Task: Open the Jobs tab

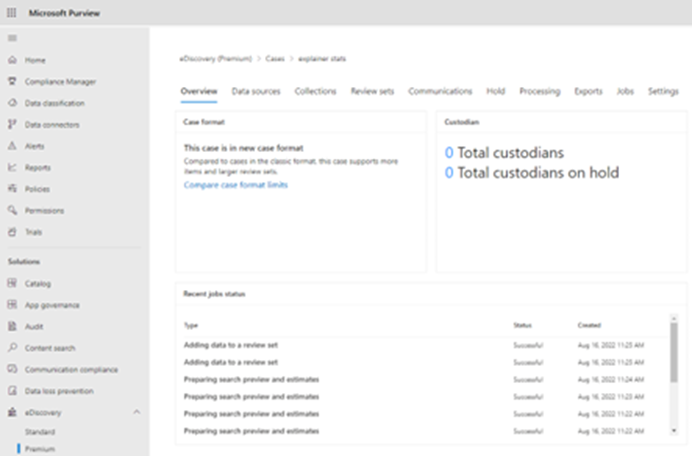Action: pos(625,91)
